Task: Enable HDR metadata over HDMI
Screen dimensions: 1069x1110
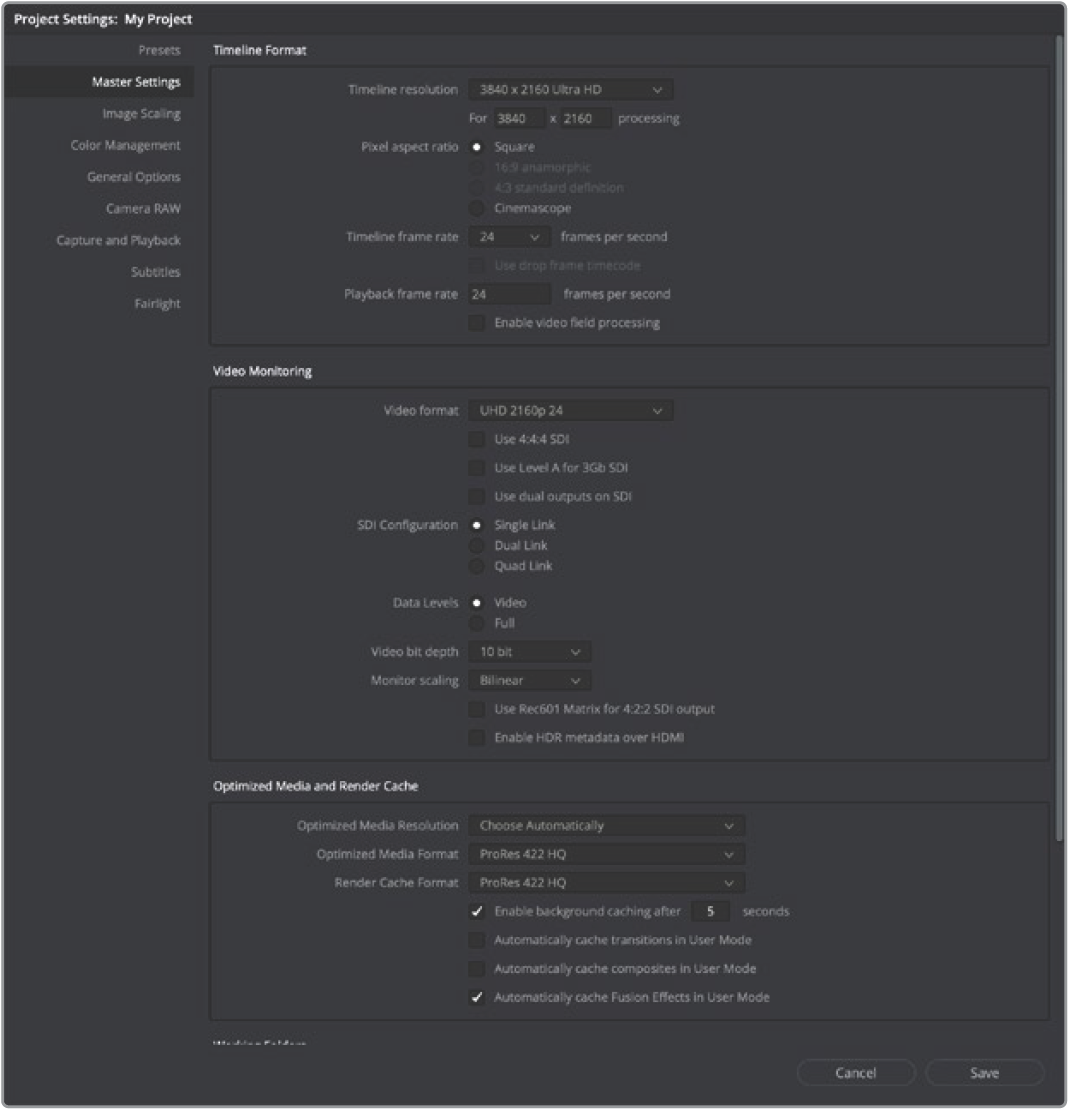Action: 477,738
